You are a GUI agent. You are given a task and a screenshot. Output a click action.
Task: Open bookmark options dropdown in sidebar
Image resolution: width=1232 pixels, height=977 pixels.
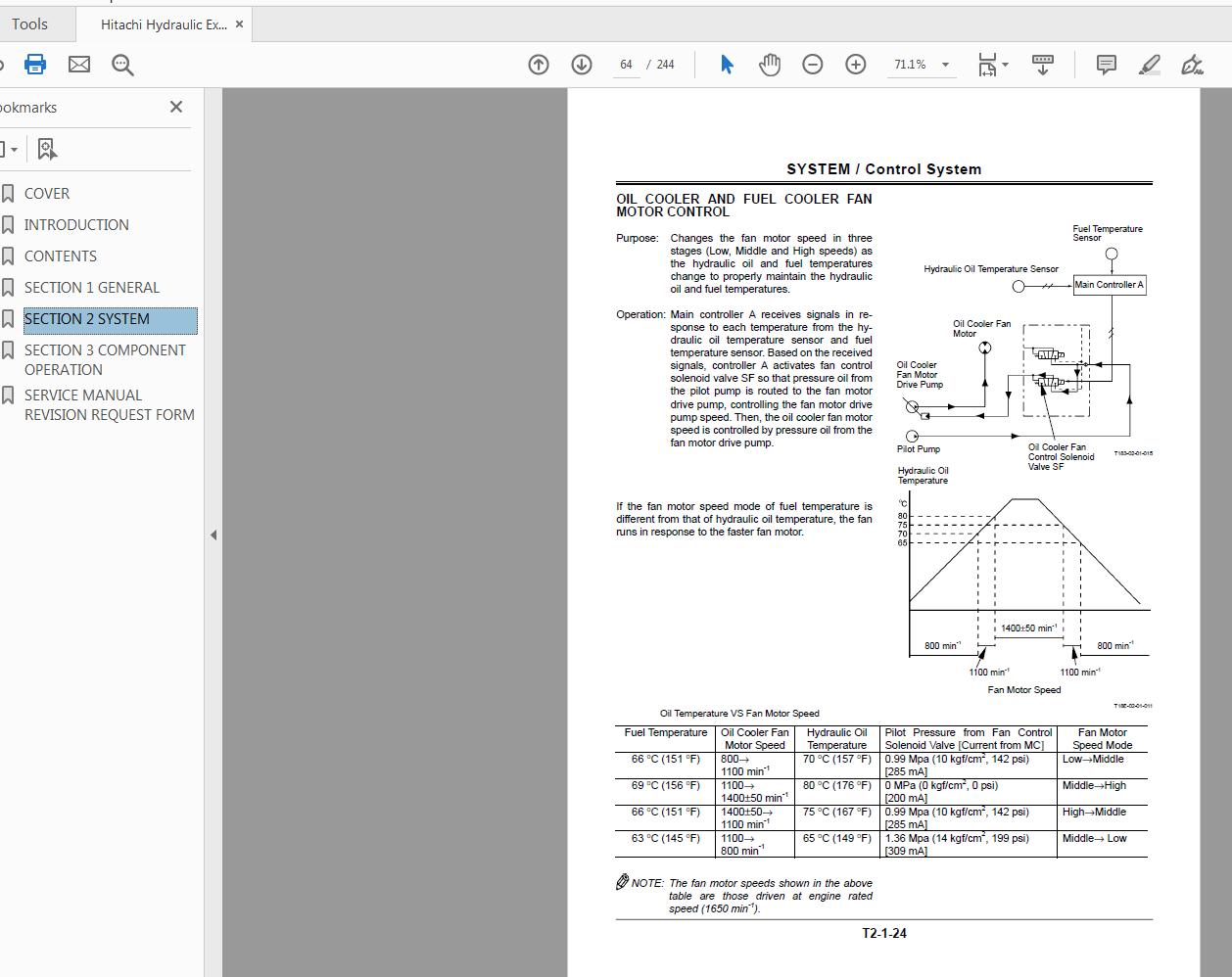pyautogui.click(x=14, y=149)
